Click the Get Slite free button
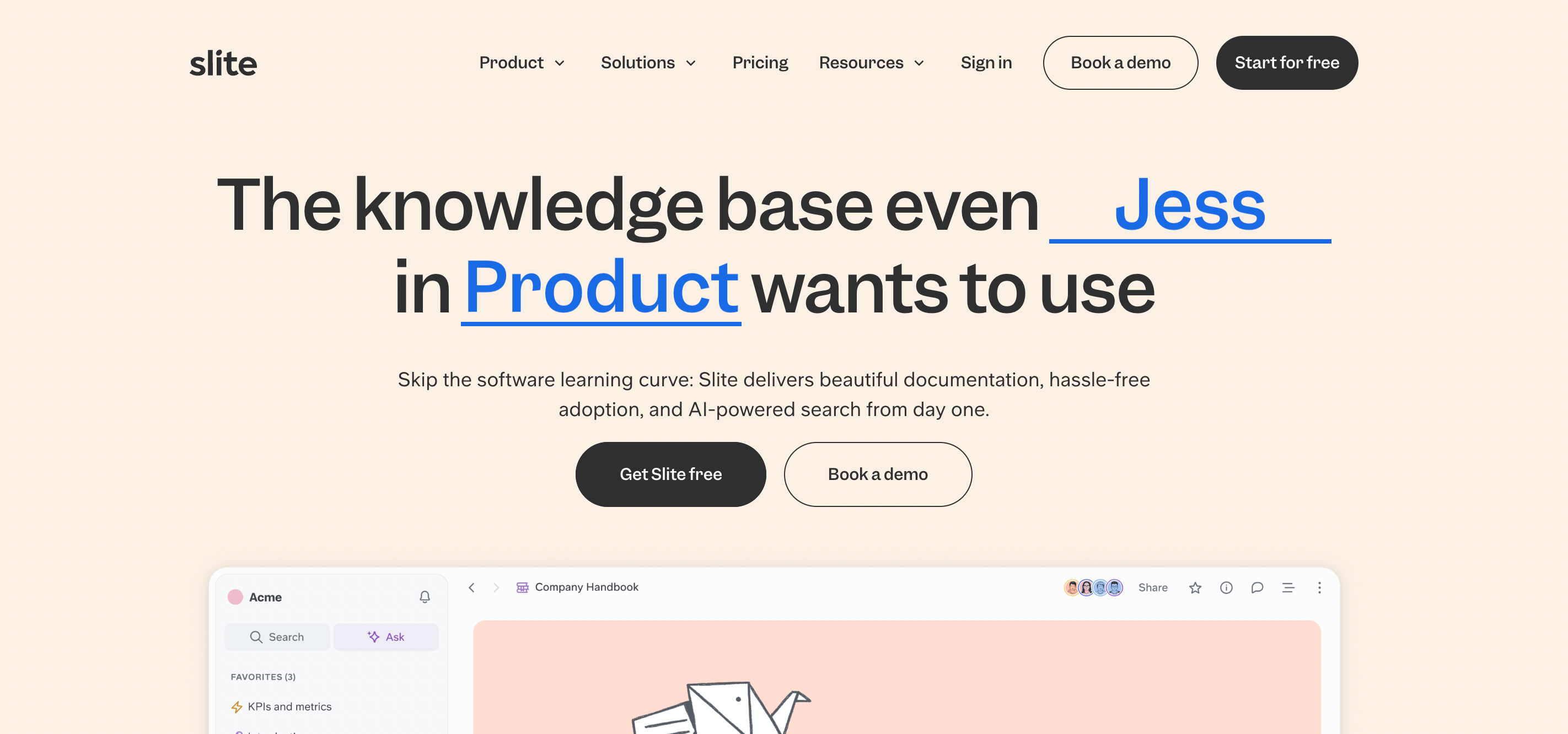Screen dimensions: 1568x734 [x=670, y=474]
